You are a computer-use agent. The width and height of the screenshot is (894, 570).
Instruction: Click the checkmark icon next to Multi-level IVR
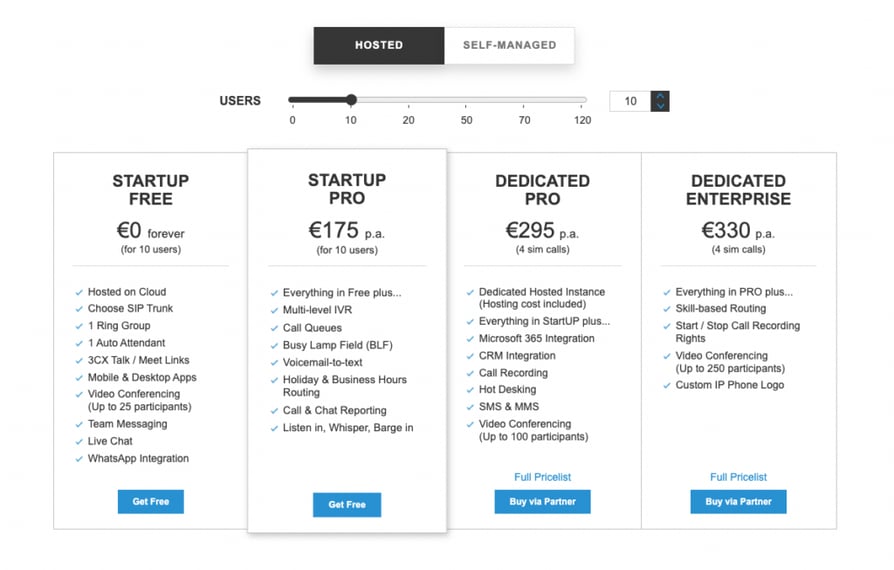tap(274, 311)
